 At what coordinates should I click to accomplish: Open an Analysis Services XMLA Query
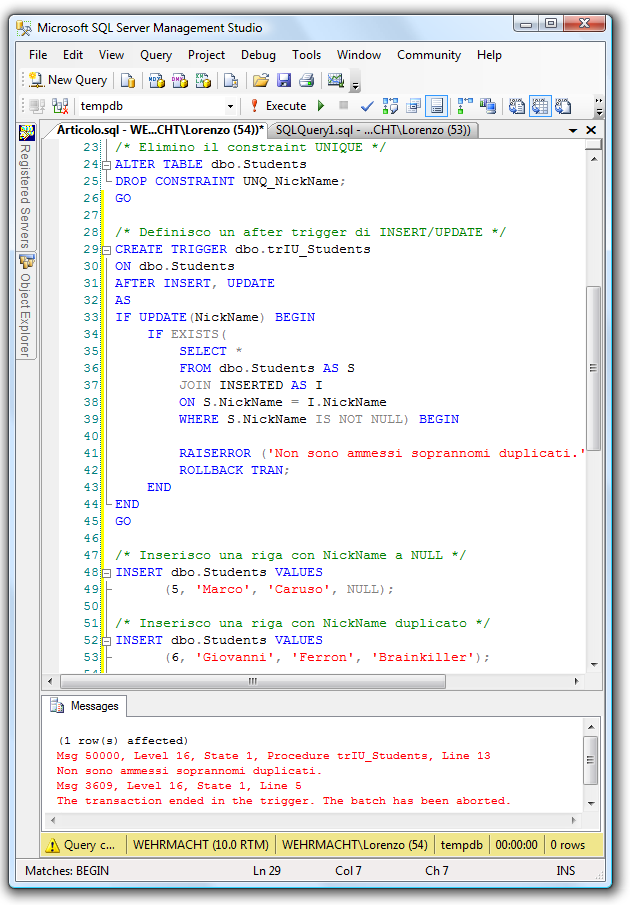click(202, 80)
